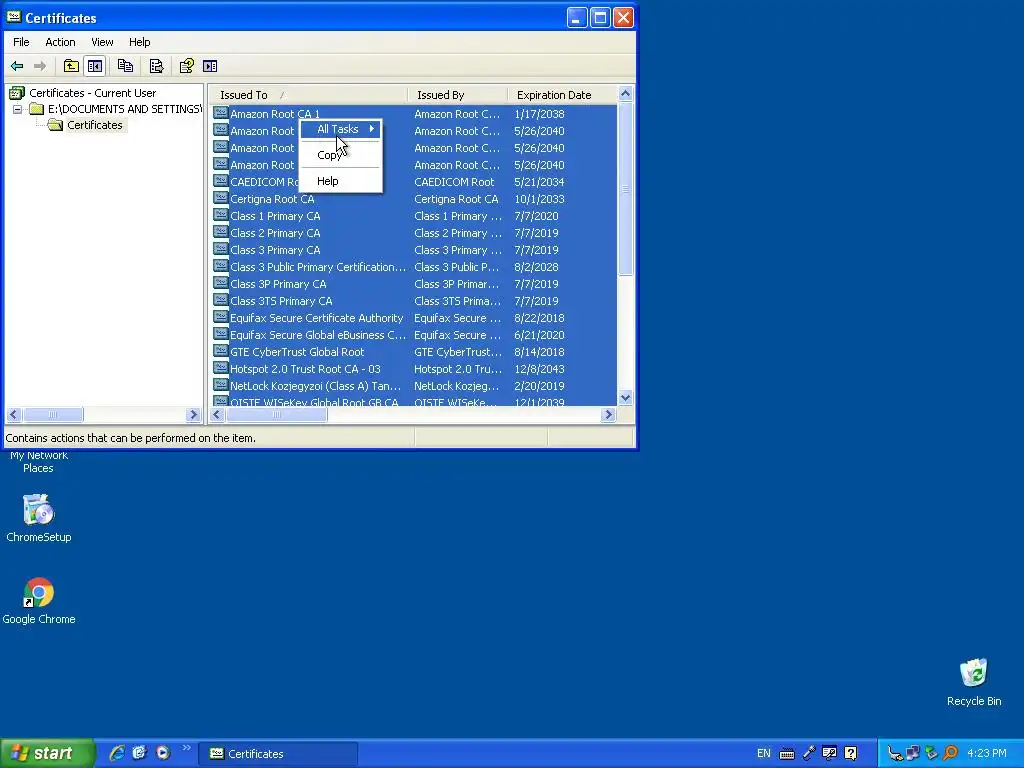The image size is (1024, 768).
Task: Click the on-screen keyboard language bar icon
Action: pyautogui.click(x=787, y=754)
